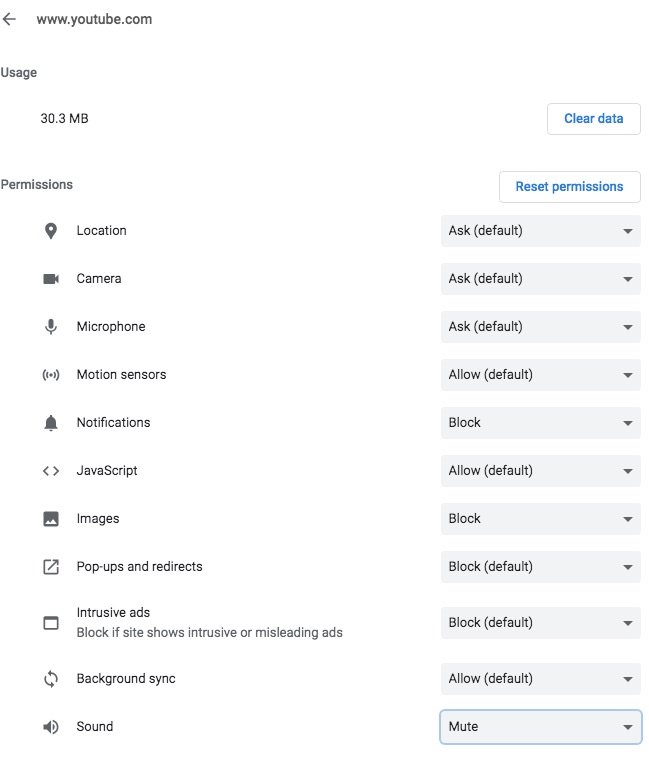Click the Sound speaker icon
The width and height of the screenshot is (649, 757).
pos(51,727)
